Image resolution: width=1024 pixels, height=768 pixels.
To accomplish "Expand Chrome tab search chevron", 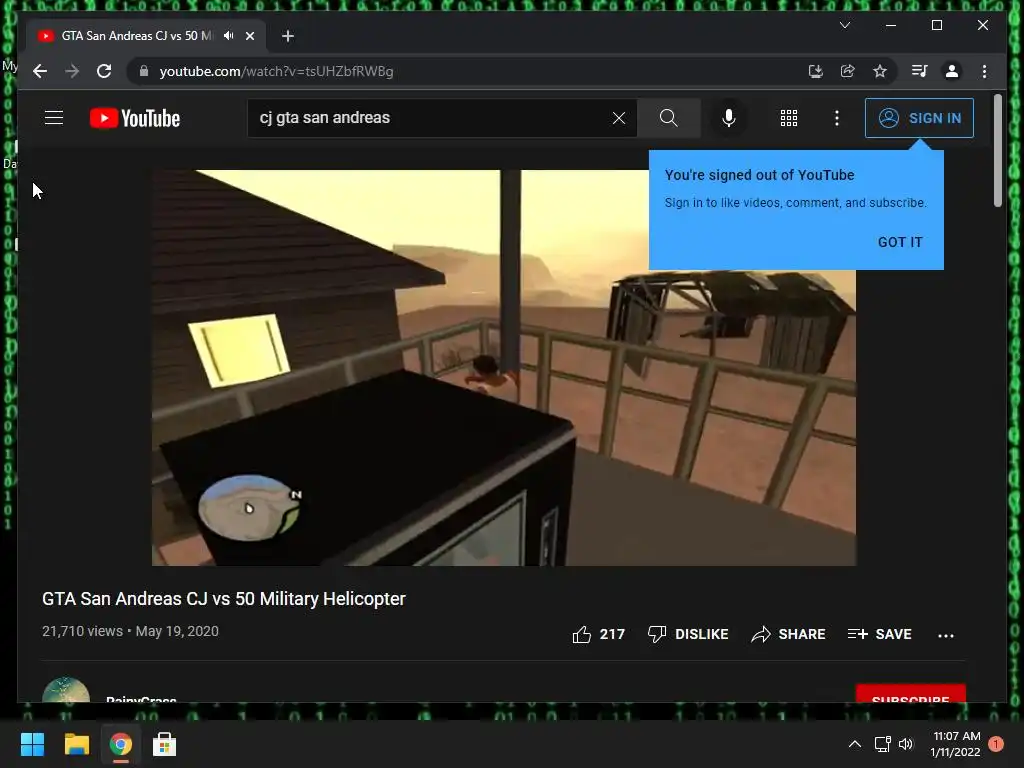I will click(844, 25).
